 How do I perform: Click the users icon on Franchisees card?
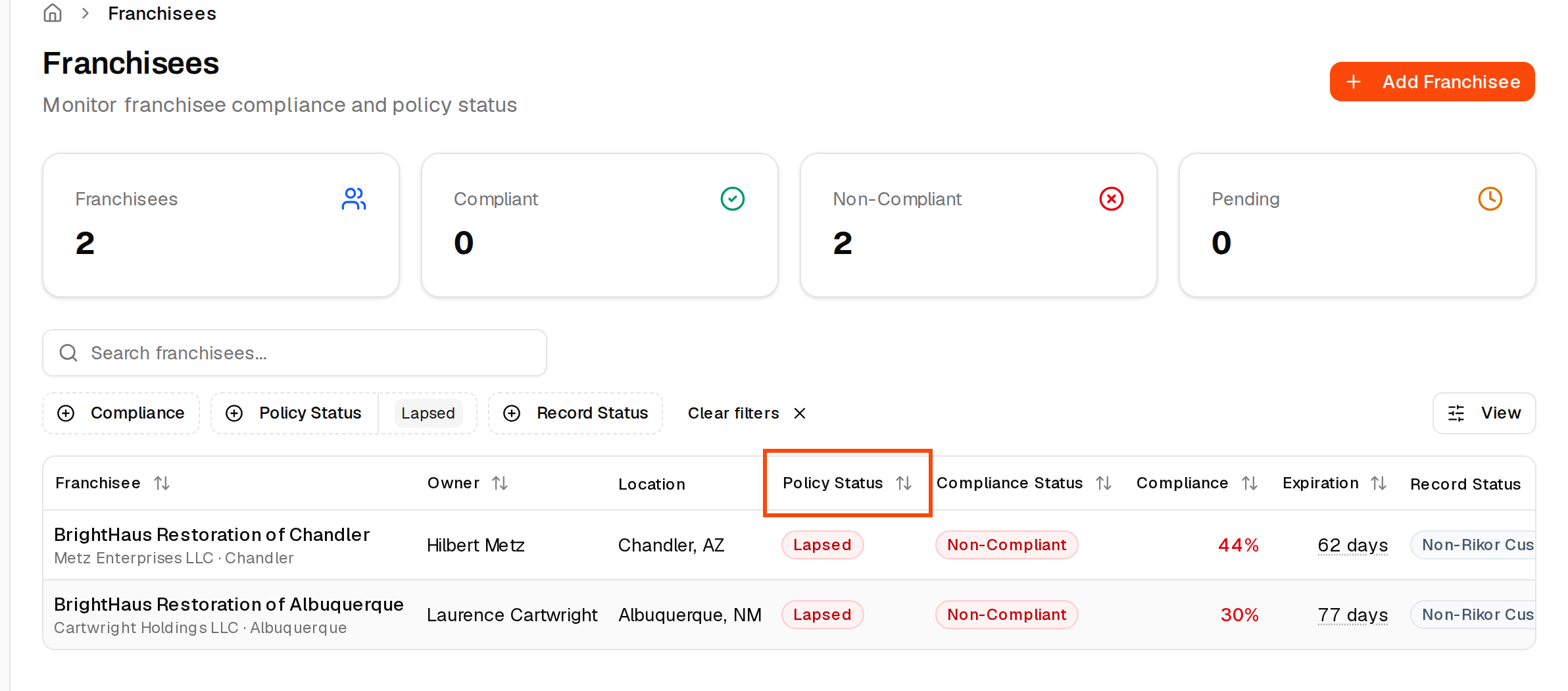tap(354, 199)
